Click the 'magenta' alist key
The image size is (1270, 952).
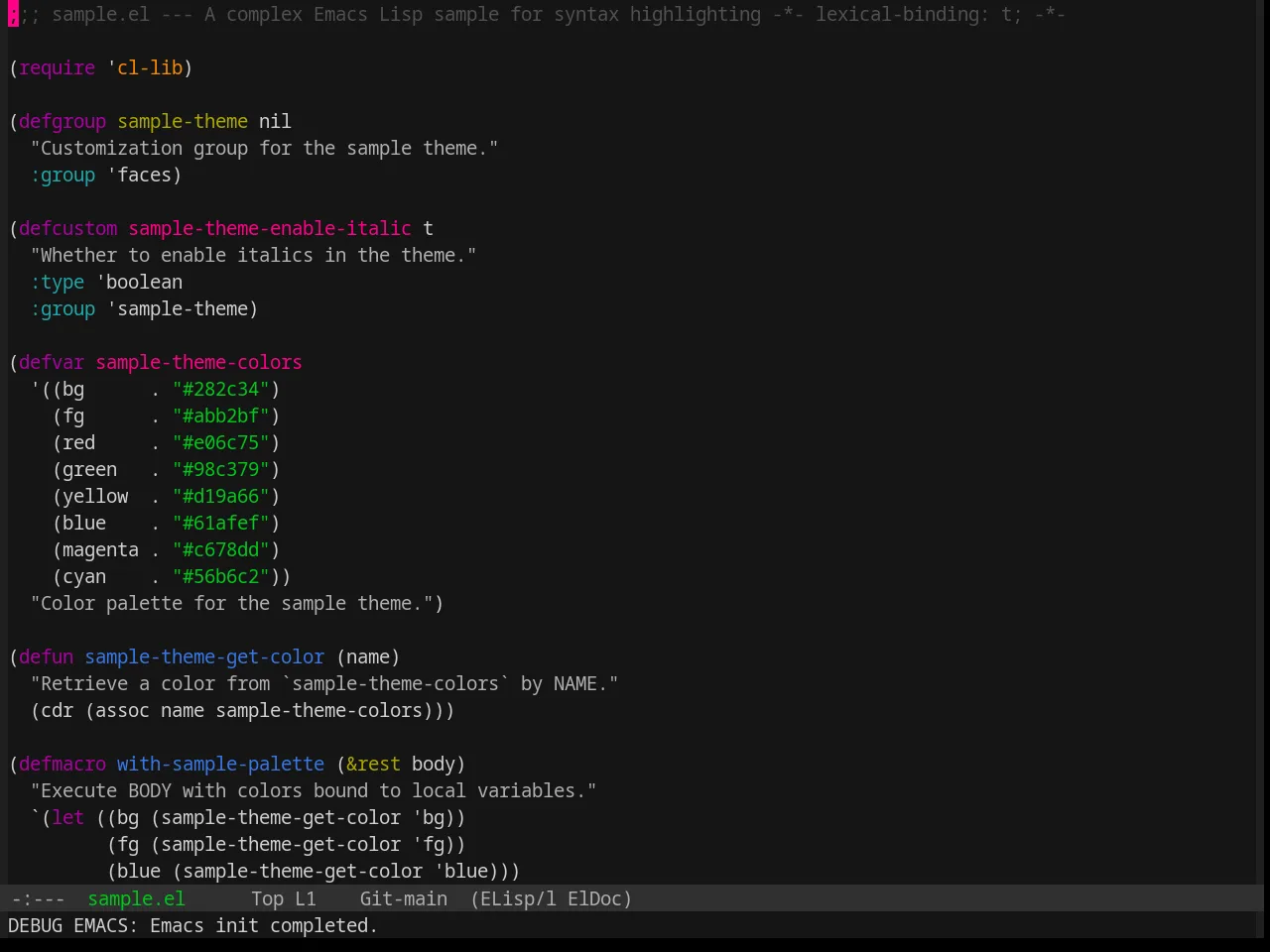pyautogui.click(x=100, y=549)
